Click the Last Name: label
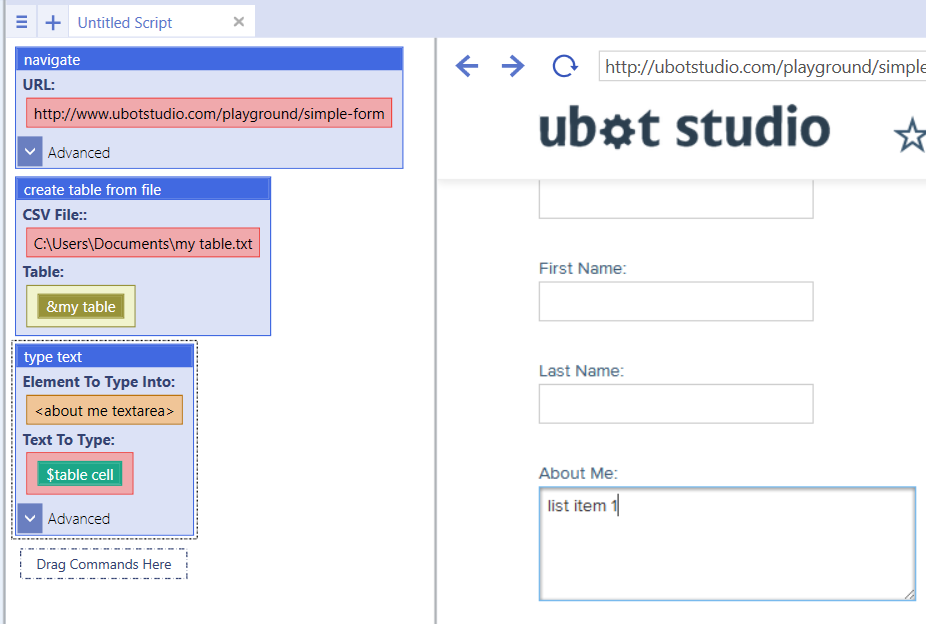This screenshot has height=624, width=926. [x=581, y=371]
